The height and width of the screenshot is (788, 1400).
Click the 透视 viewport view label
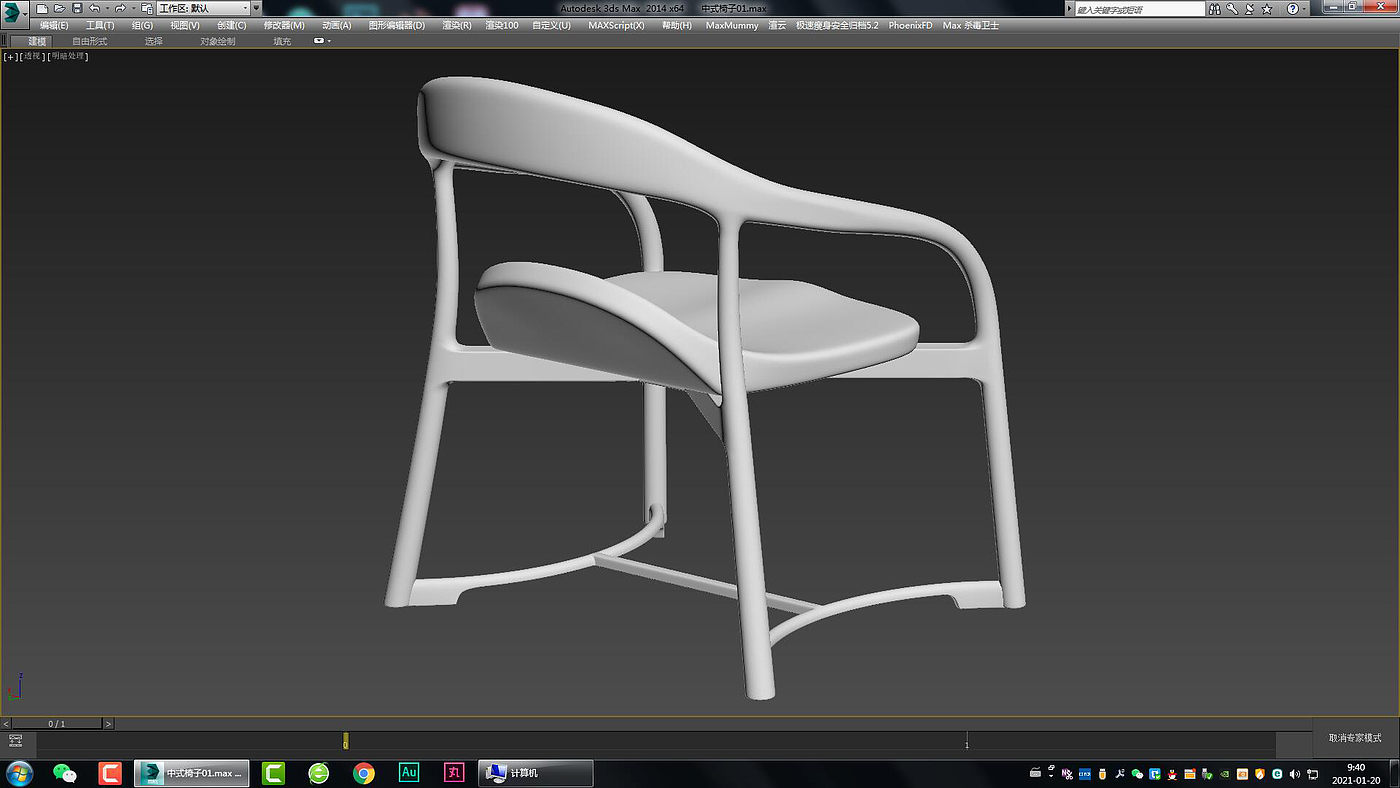[x=32, y=56]
